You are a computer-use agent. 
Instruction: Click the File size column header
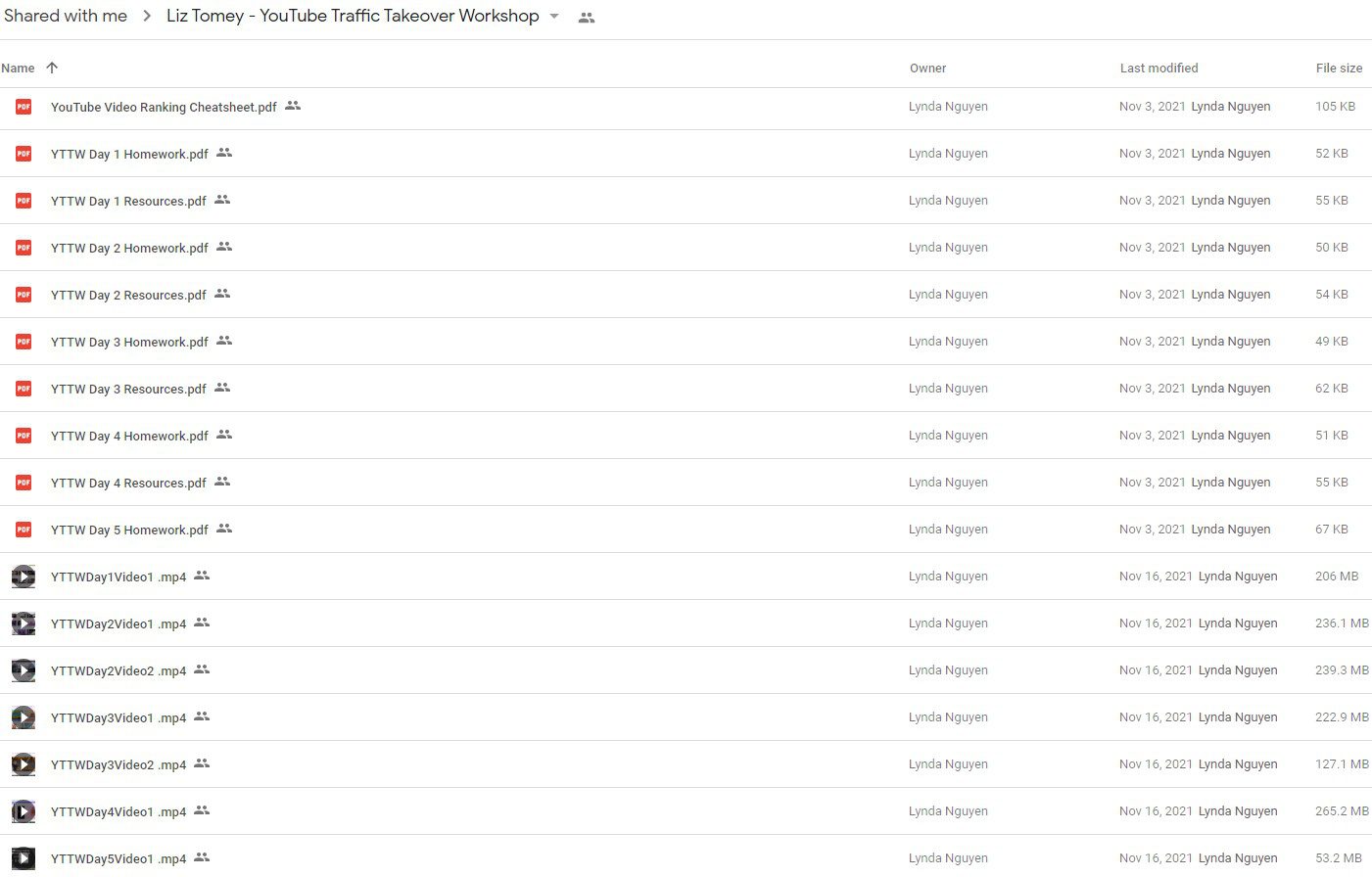tap(1339, 69)
